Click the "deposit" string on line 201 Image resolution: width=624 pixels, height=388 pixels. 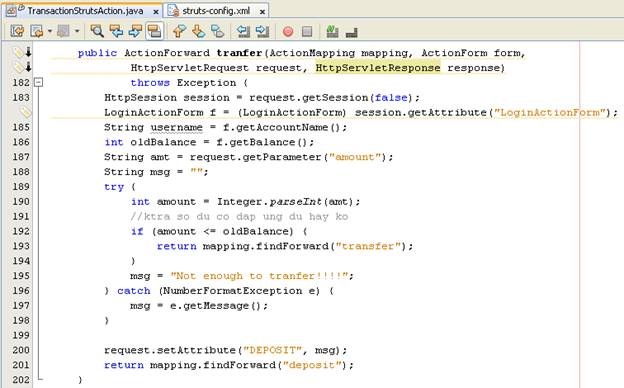[x=312, y=365]
